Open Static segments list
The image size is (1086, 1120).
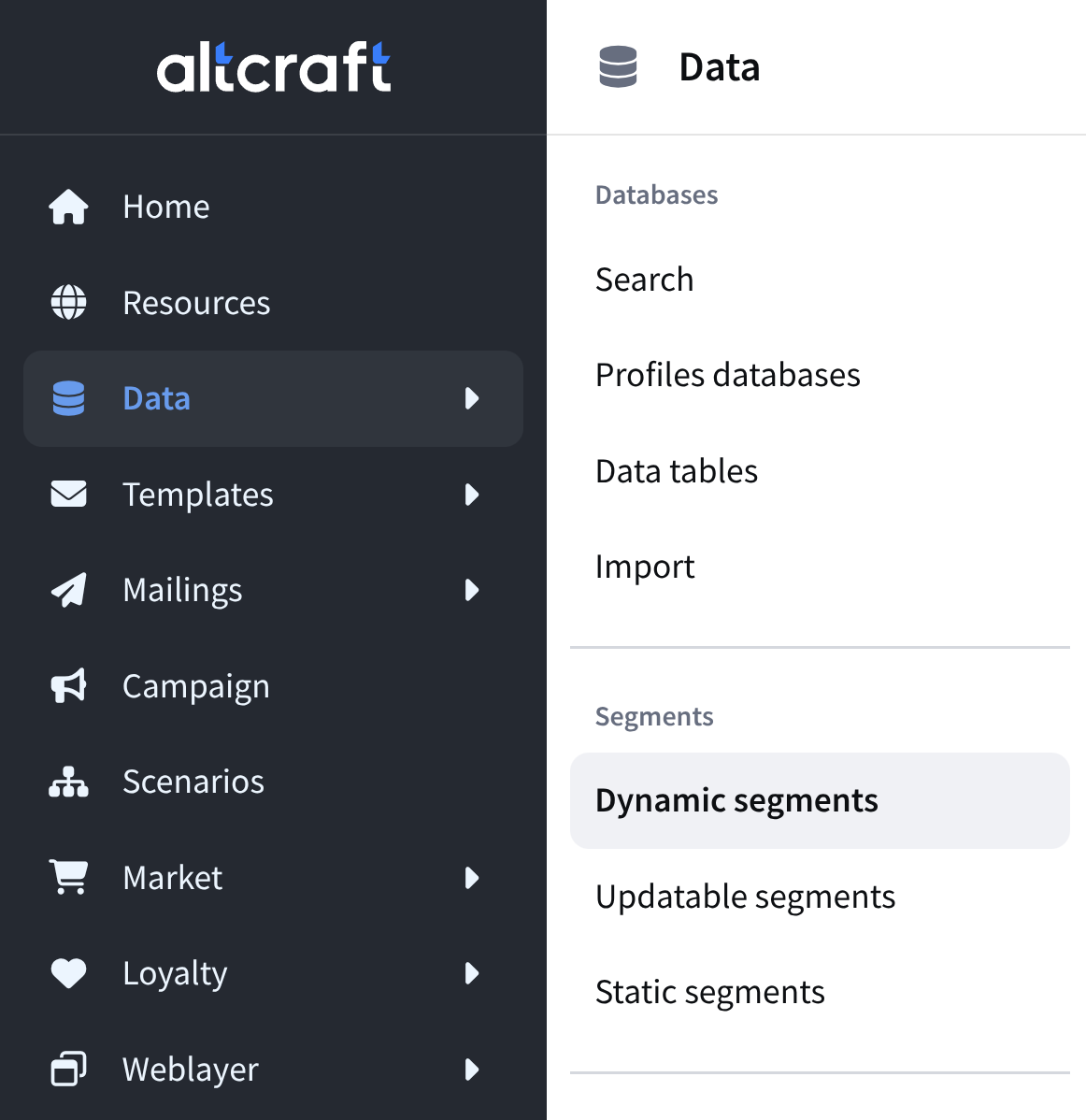709,992
